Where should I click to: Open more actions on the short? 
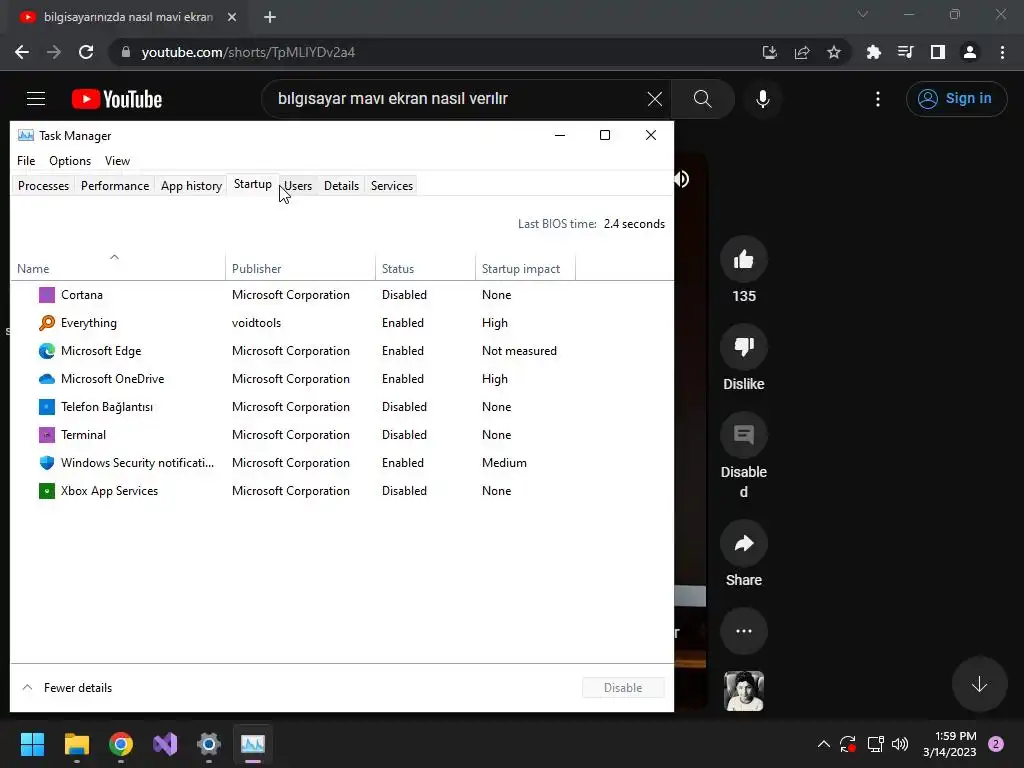(744, 631)
